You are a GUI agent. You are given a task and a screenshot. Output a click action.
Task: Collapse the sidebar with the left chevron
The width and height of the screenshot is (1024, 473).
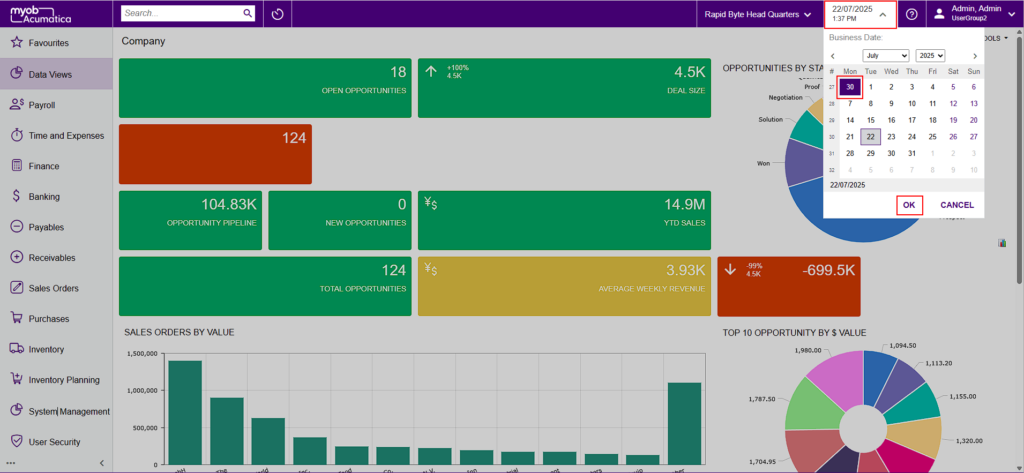point(102,463)
